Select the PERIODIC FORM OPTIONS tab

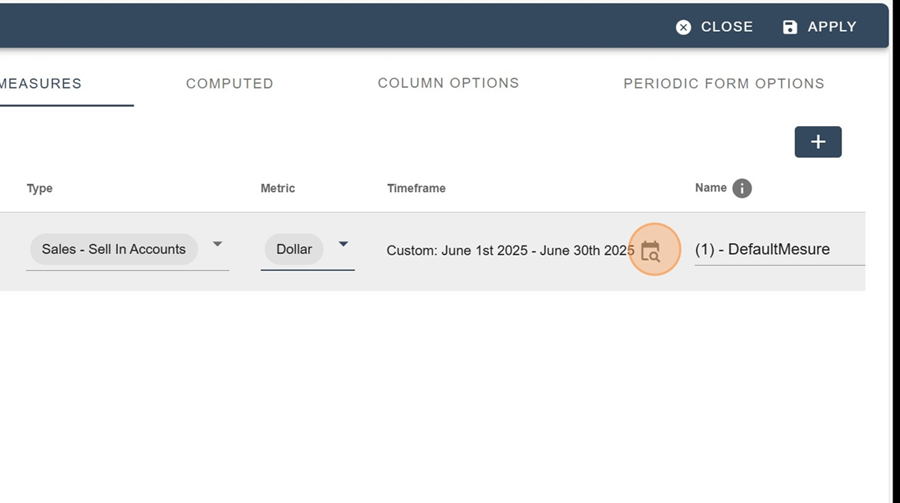(x=724, y=83)
